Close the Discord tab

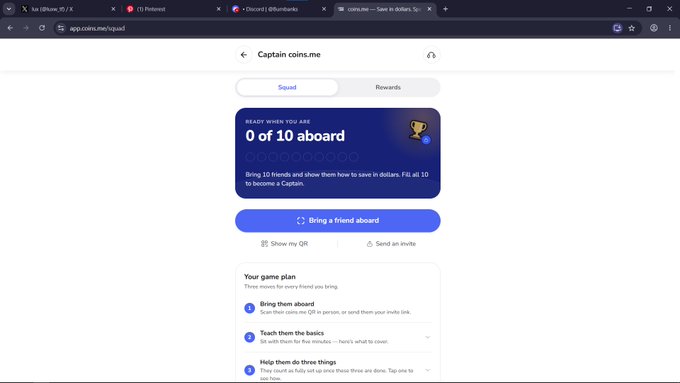pyautogui.click(x=324, y=9)
